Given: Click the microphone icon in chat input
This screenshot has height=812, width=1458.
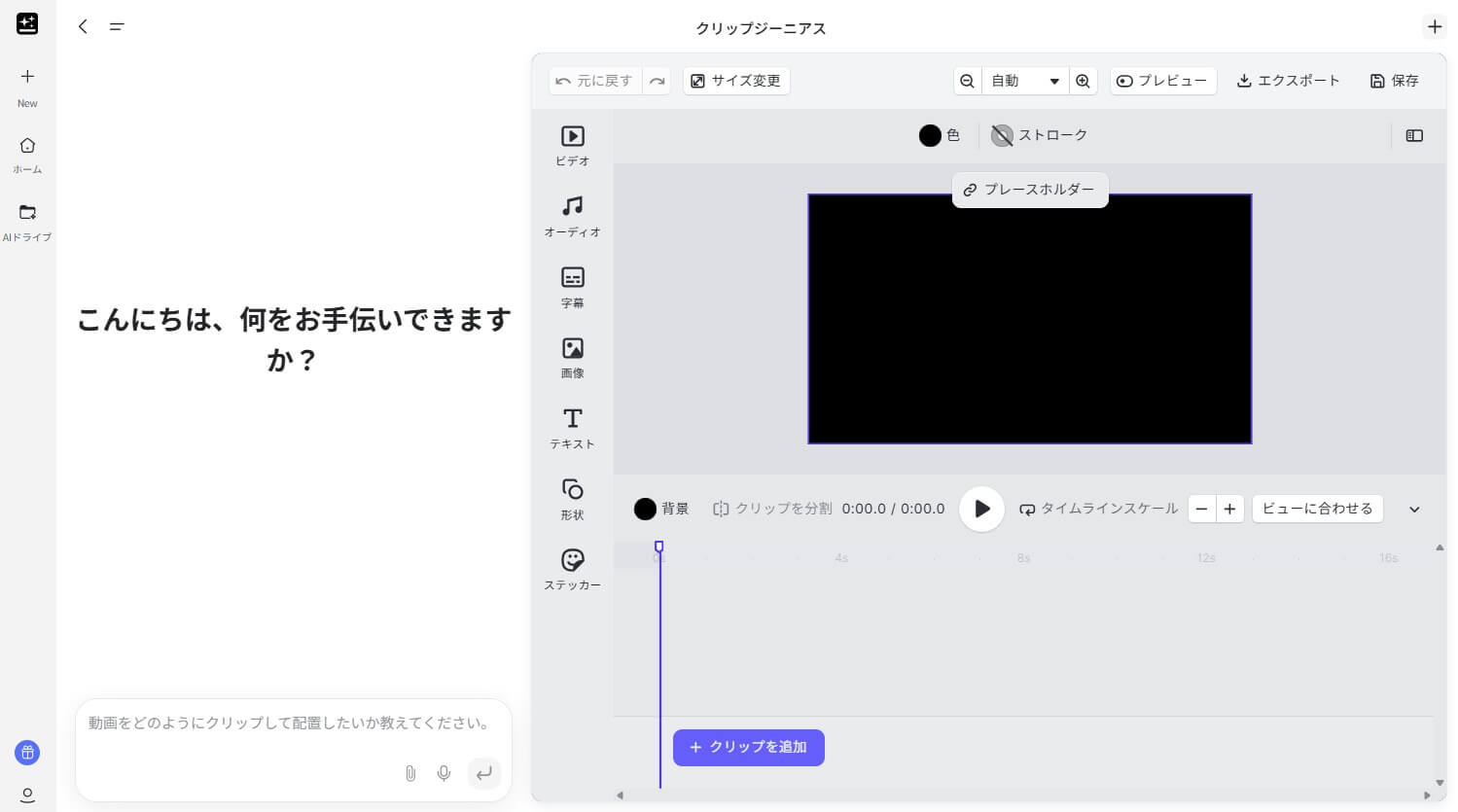Looking at the screenshot, I should point(444,773).
